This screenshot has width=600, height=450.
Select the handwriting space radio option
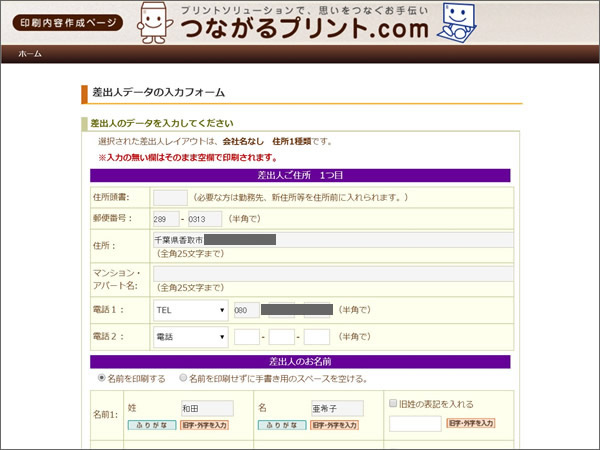[x=184, y=379]
